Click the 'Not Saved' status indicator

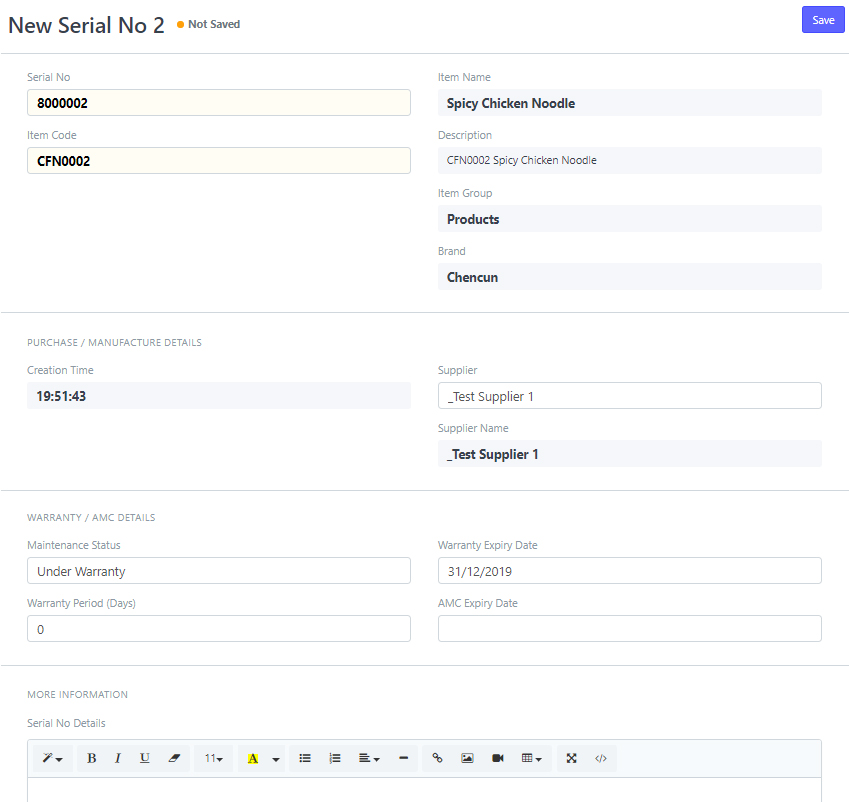pos(208,24)
